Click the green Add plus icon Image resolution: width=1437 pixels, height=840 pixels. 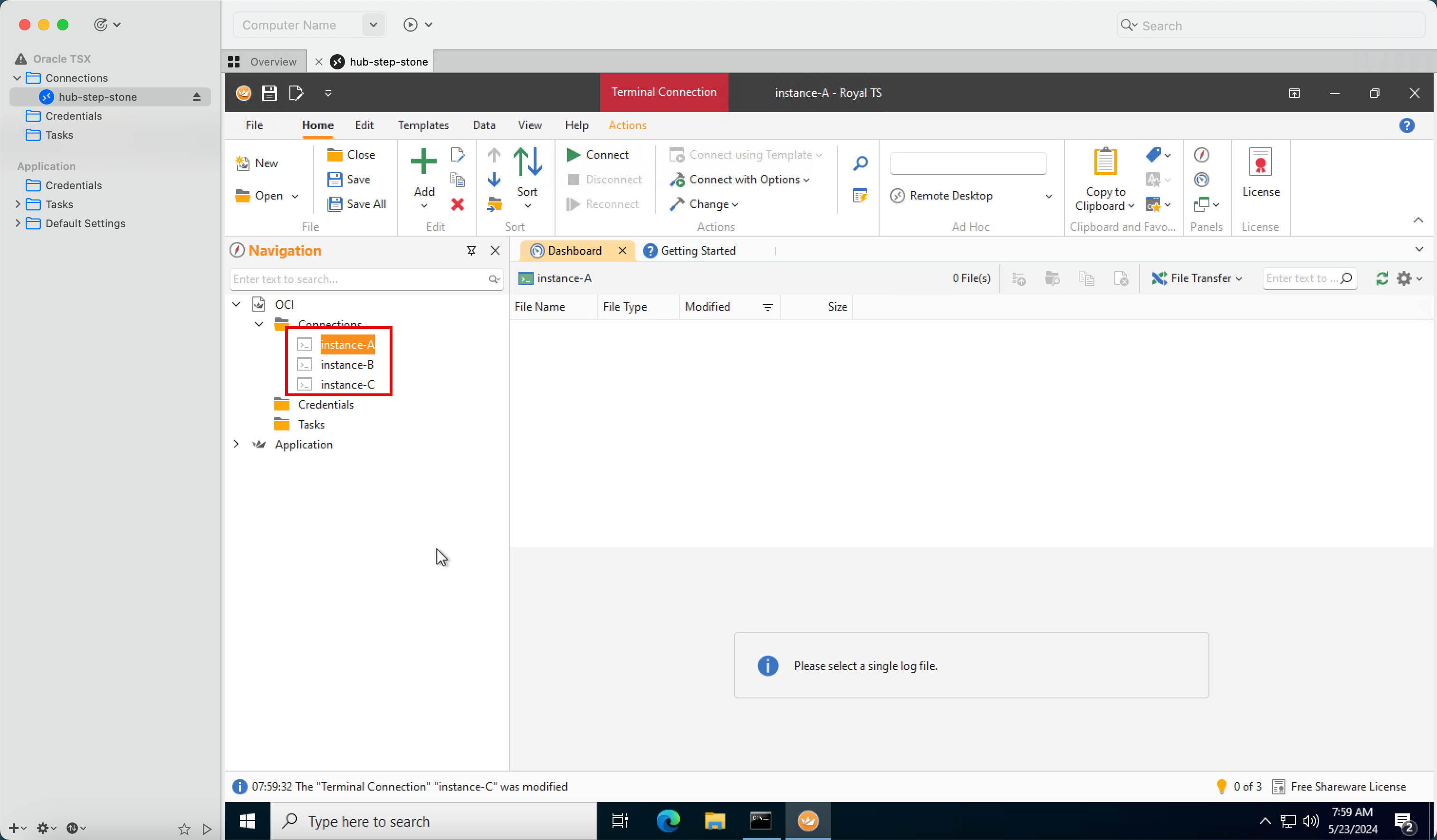(x=423, y=162)
